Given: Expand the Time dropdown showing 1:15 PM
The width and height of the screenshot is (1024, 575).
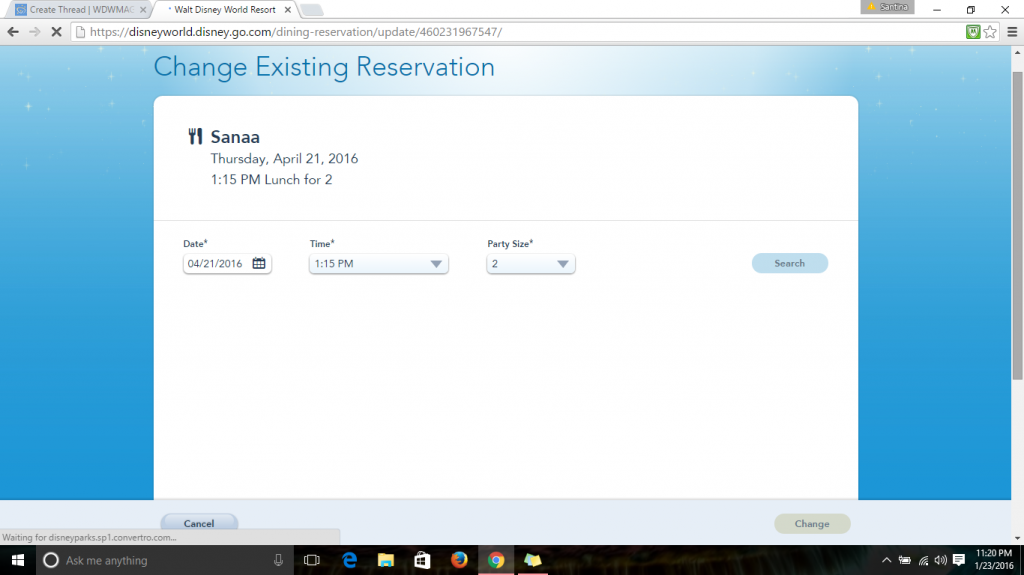Looking at the screenshot, I should point(379,264).
